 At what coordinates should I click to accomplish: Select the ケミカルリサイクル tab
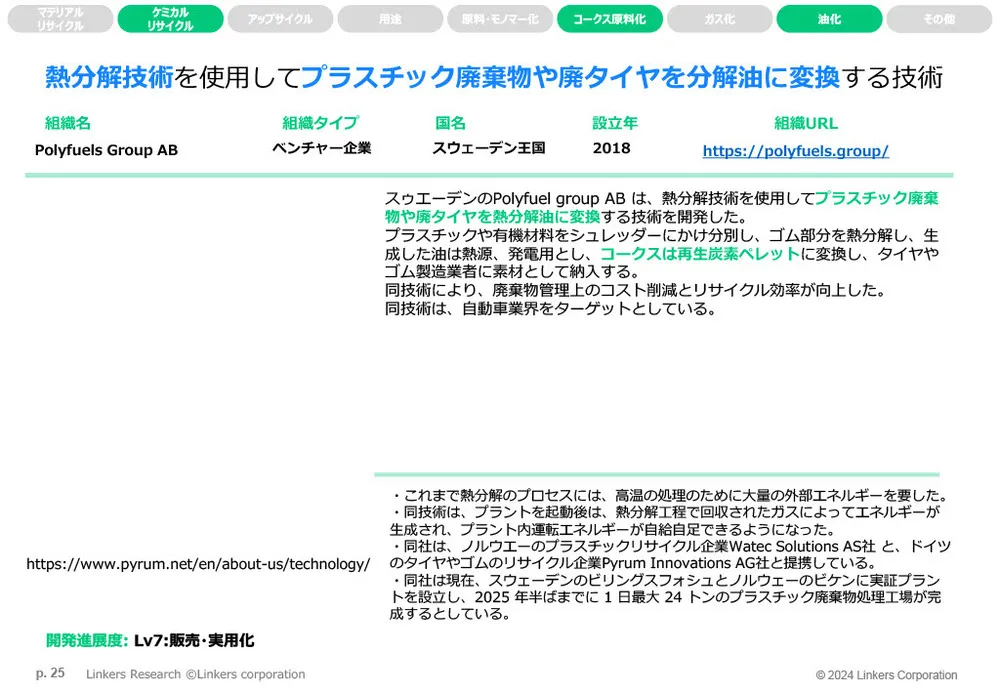[170, 18]
